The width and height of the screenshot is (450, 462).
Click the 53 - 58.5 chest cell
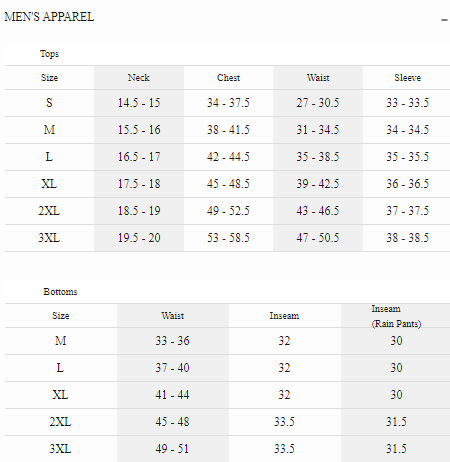pos(228,238)
